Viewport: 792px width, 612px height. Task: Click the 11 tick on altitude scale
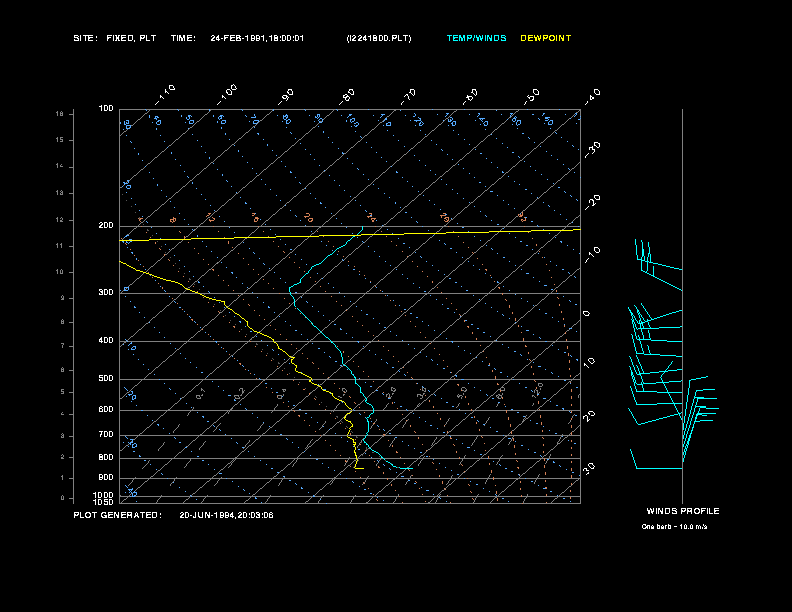point(60,246)
